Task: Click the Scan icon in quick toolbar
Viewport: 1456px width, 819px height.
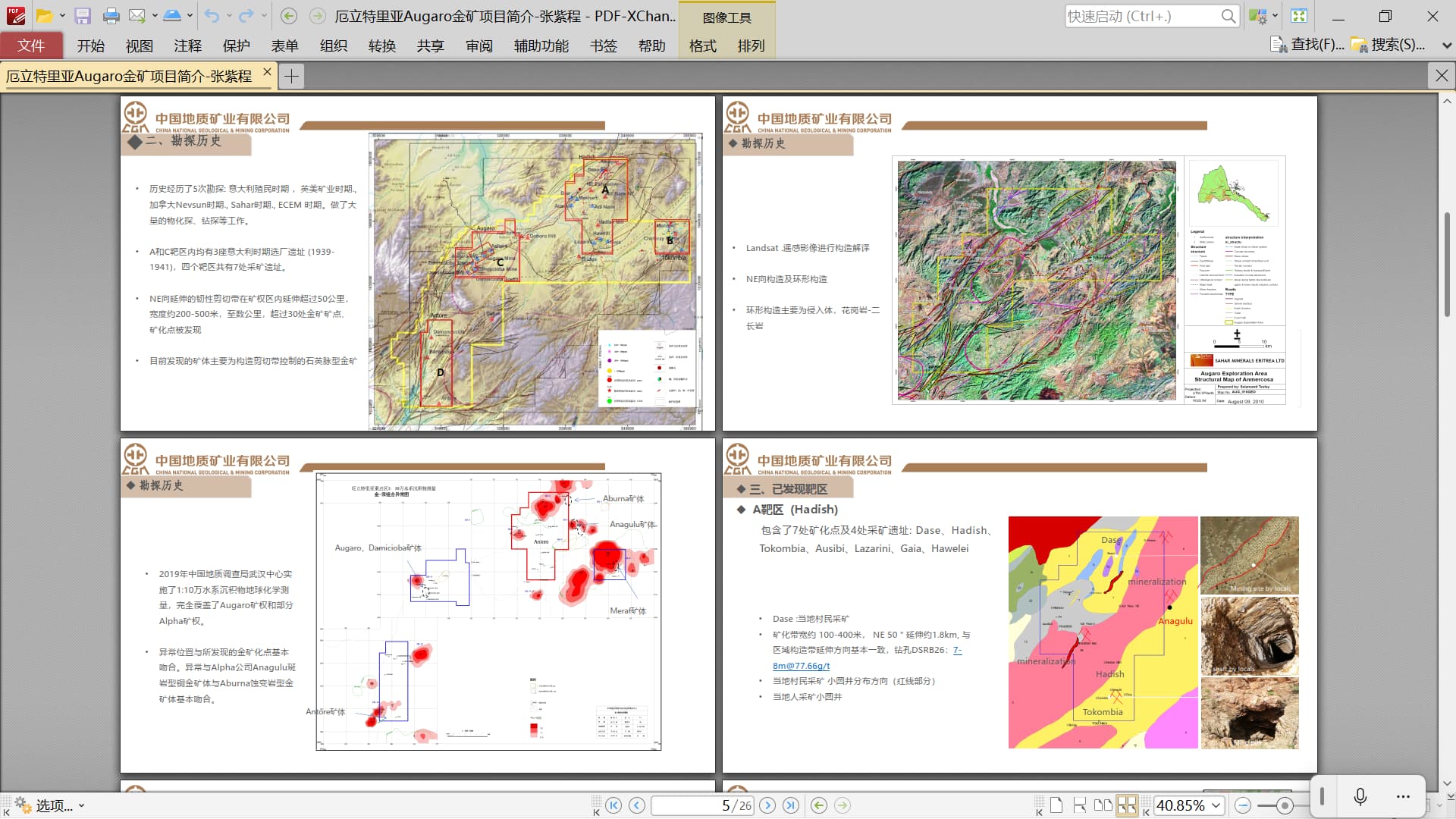Action: point(172,16)
